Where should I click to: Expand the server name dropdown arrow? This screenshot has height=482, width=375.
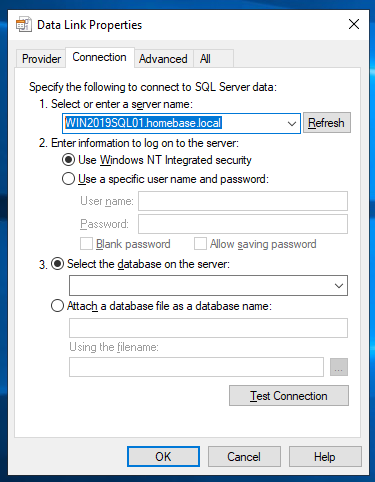point(292,123)
